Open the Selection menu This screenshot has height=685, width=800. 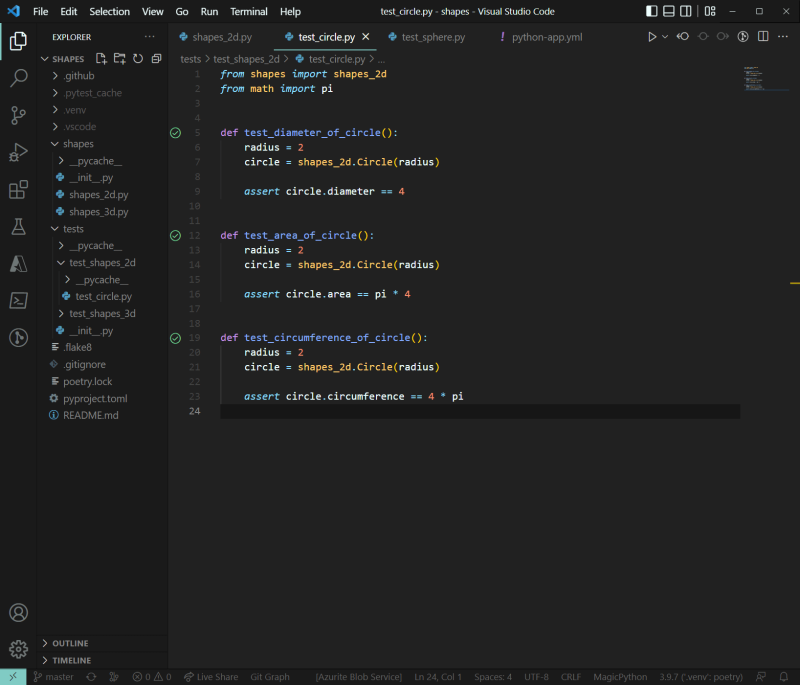(109, 11)
